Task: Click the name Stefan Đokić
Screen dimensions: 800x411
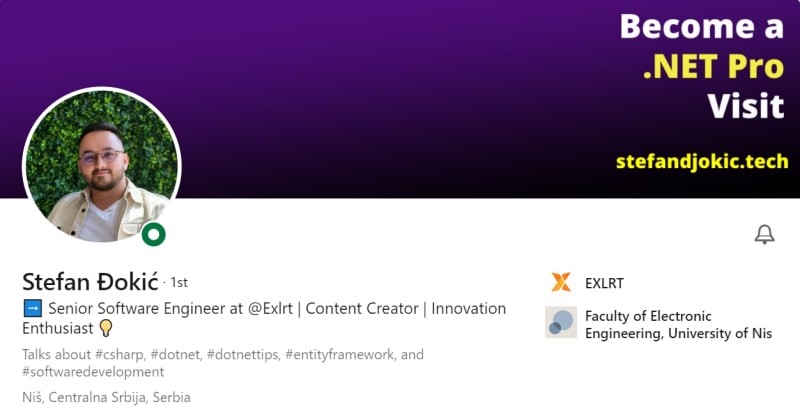Action: (90, 282)
